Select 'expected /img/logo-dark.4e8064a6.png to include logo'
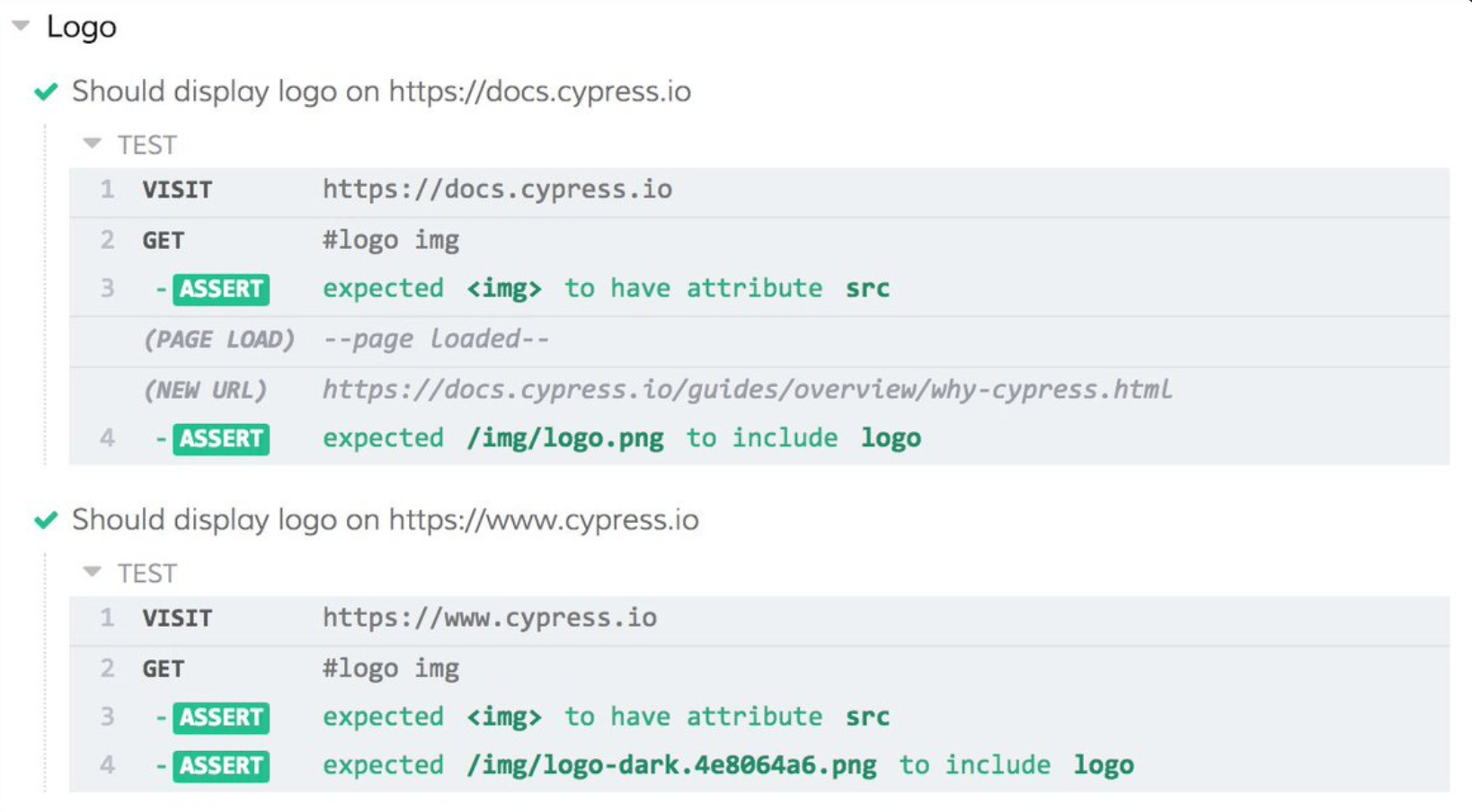 pos(729,765)
